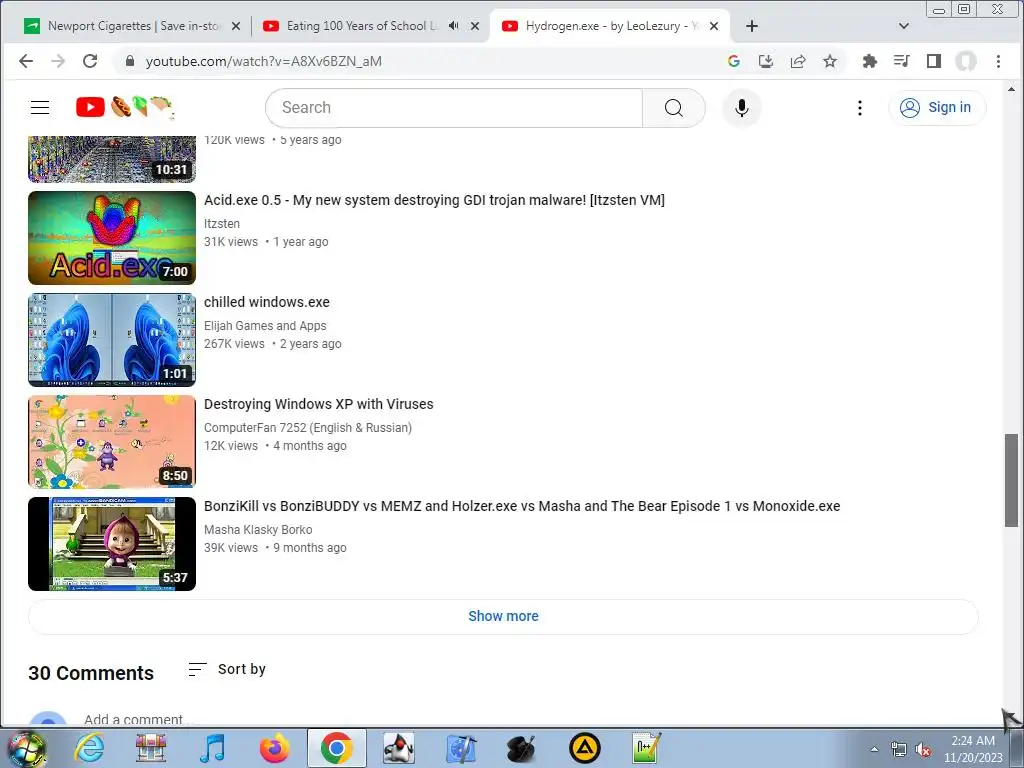Click Show more button
The image size is (1024, 768).
(503, 616)
